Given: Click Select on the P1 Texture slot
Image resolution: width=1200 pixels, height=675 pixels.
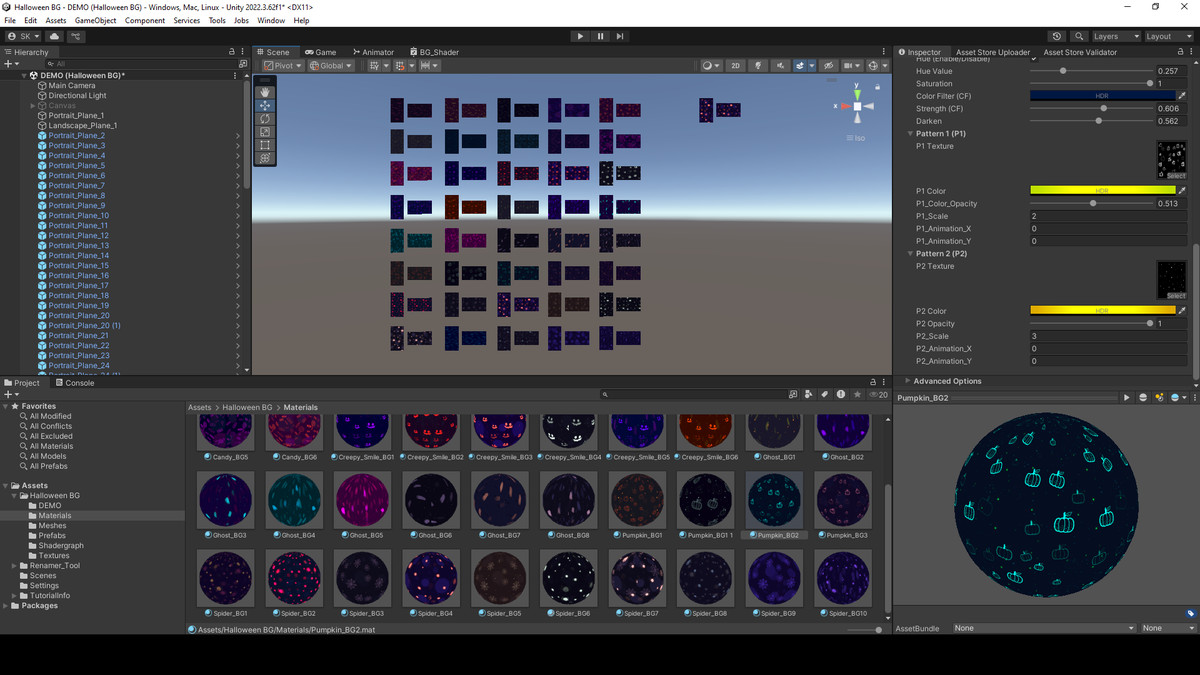Looking at the screenshot, I should [1176, 175].
